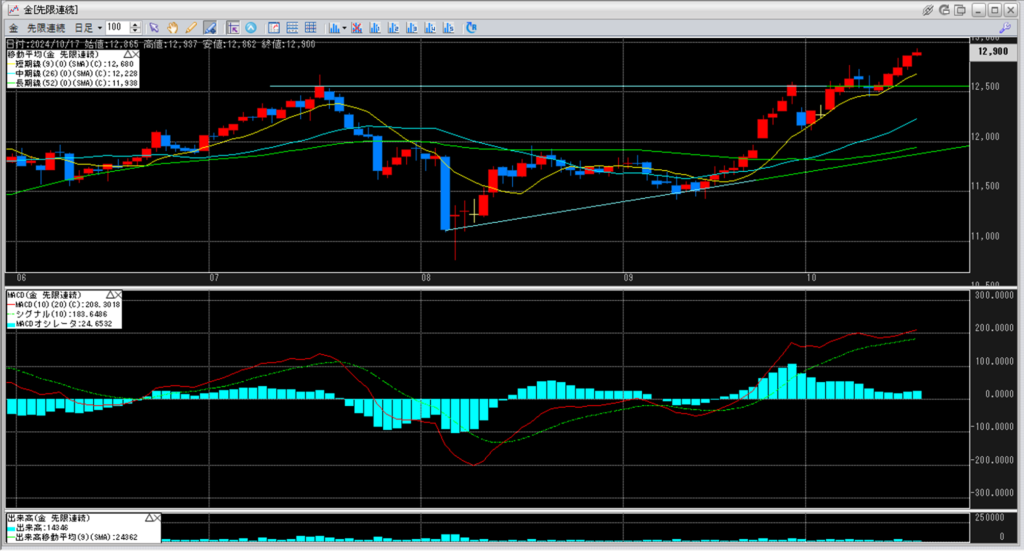Click the blue circular up-arrow icon

click(x=250, y=27)
